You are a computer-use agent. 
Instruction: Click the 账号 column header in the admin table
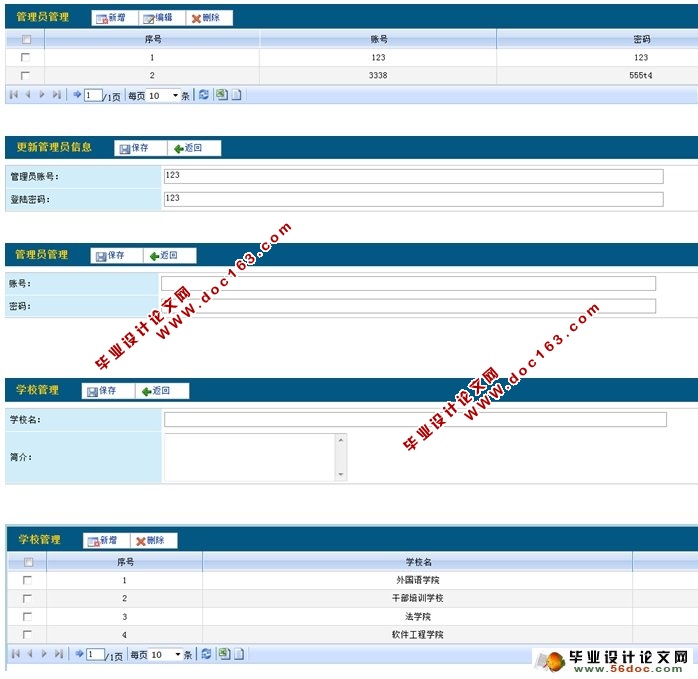[378, 39]
